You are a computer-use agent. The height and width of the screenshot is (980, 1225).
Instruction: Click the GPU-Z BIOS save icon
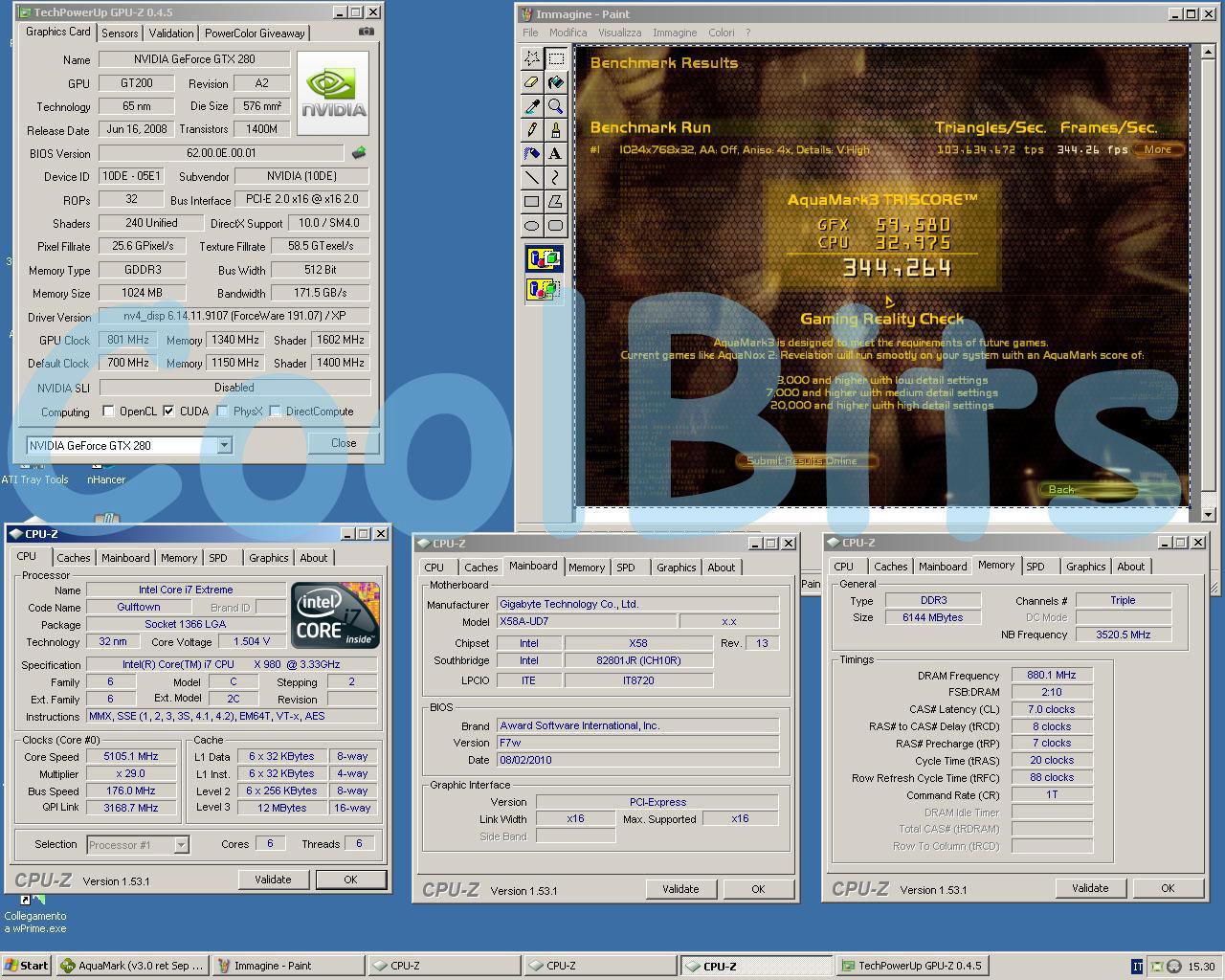(x=359, y=152)
